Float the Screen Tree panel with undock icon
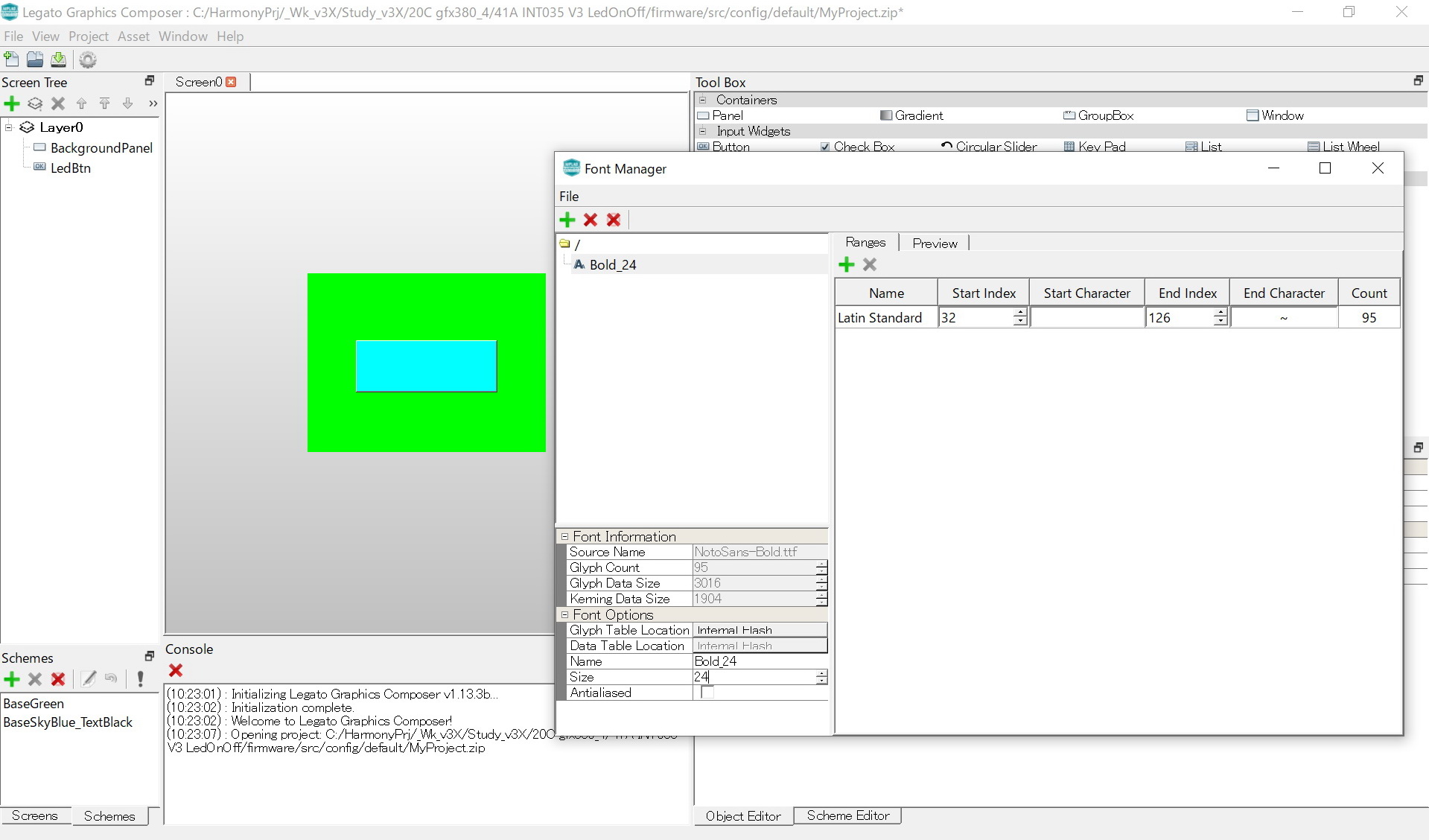The image size is (1429, 840). tap(149, 81)
